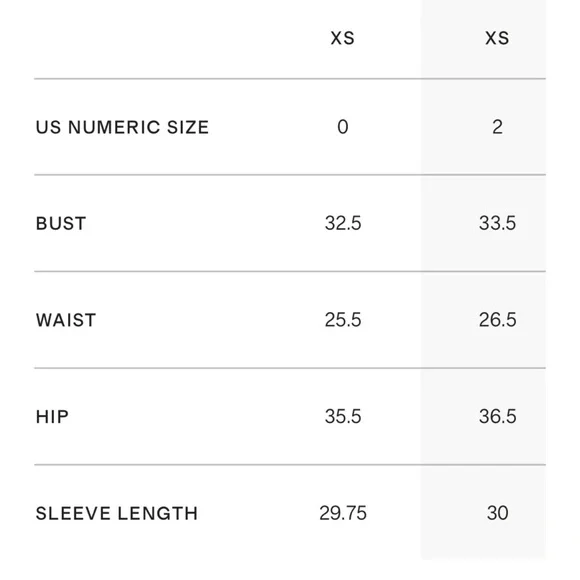Click bust measurement 33.5
580x580 pixels.
tap(497, 223)
